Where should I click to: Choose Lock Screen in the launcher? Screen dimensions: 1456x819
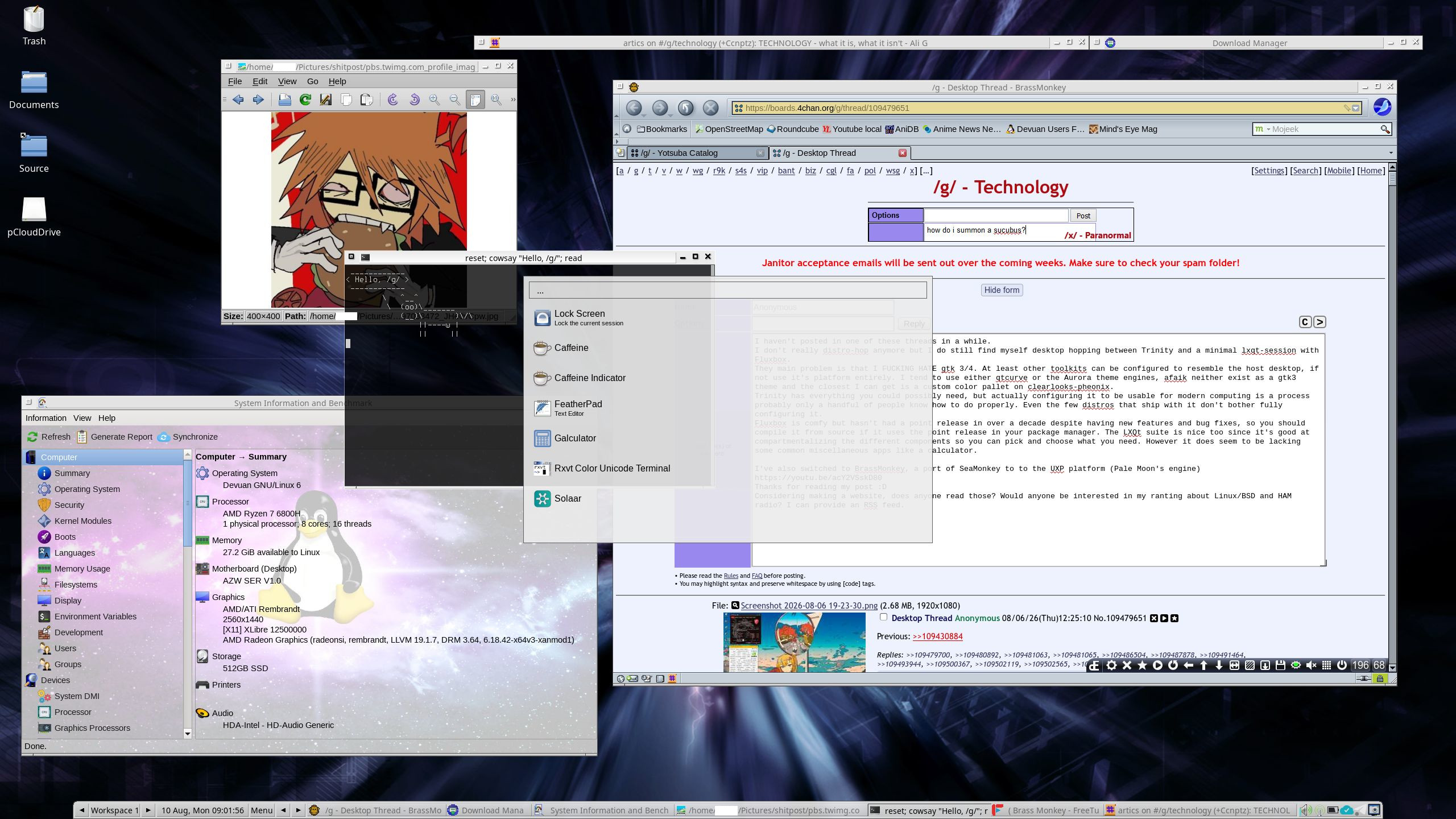(x=727, y=318)
